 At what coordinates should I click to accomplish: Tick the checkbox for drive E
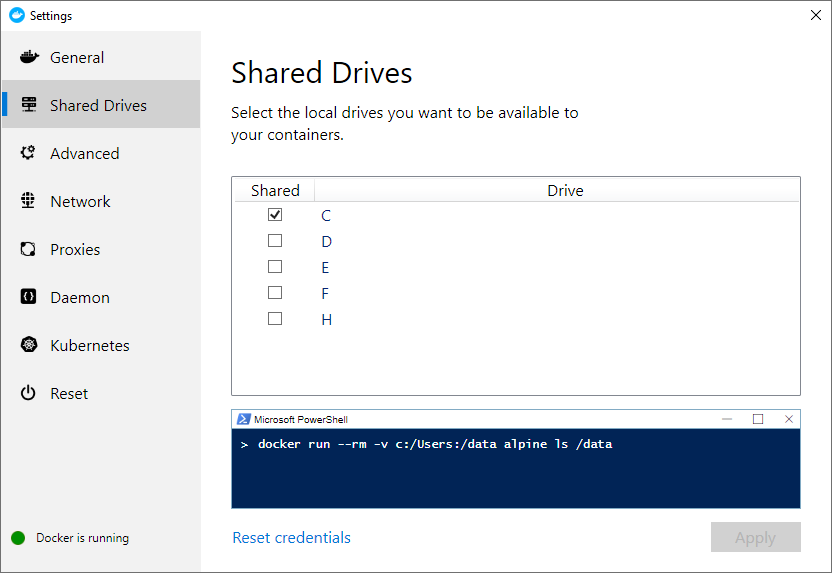[x=275, y=266]
